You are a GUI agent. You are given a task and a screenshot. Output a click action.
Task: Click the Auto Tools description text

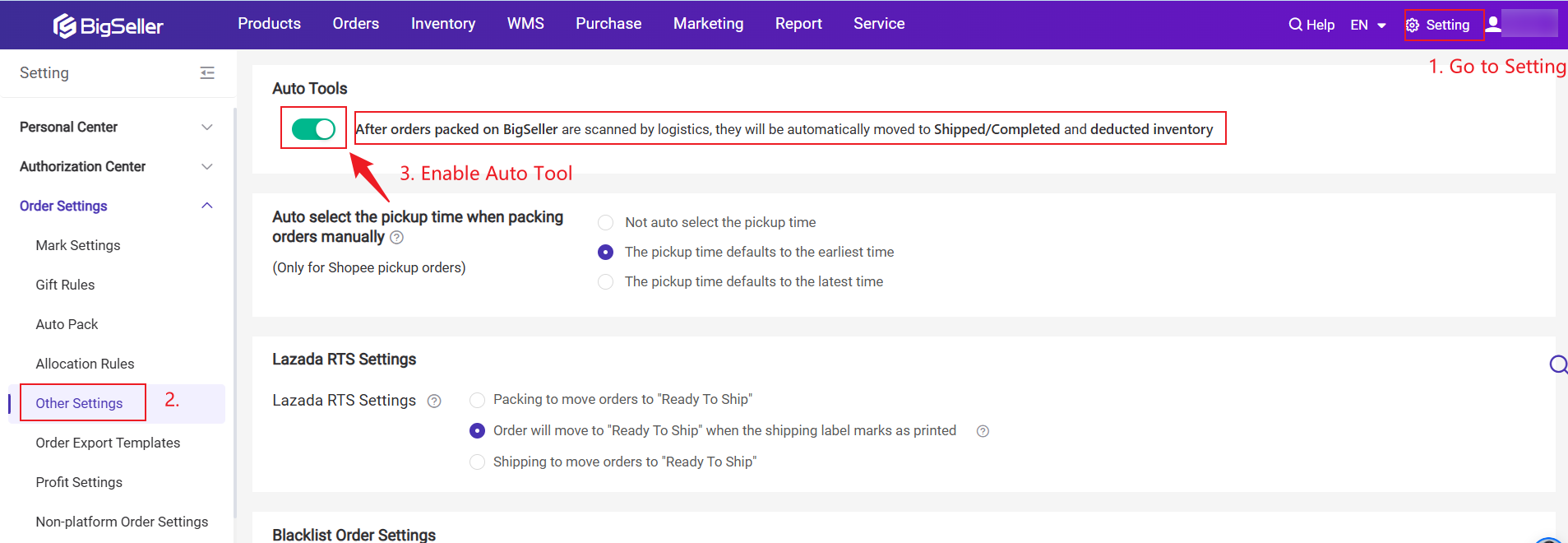pyautogui.click(x=784, y=129)
